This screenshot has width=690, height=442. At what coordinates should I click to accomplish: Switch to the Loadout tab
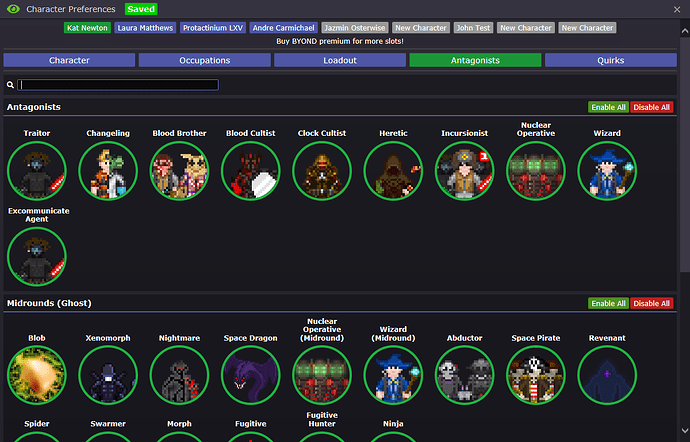[x=340, y=60]
